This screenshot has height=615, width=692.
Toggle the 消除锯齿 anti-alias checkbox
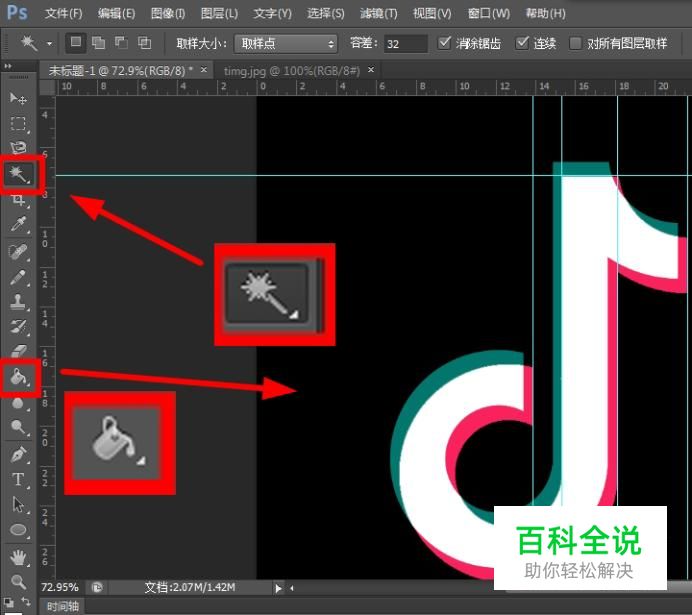point(444,43)
